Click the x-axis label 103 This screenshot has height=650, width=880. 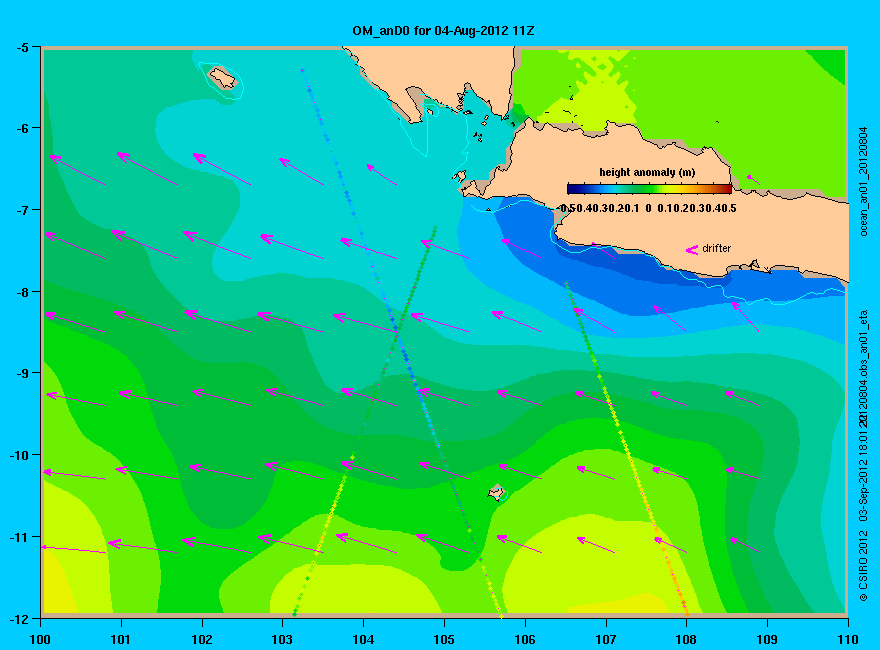point(283,640)
